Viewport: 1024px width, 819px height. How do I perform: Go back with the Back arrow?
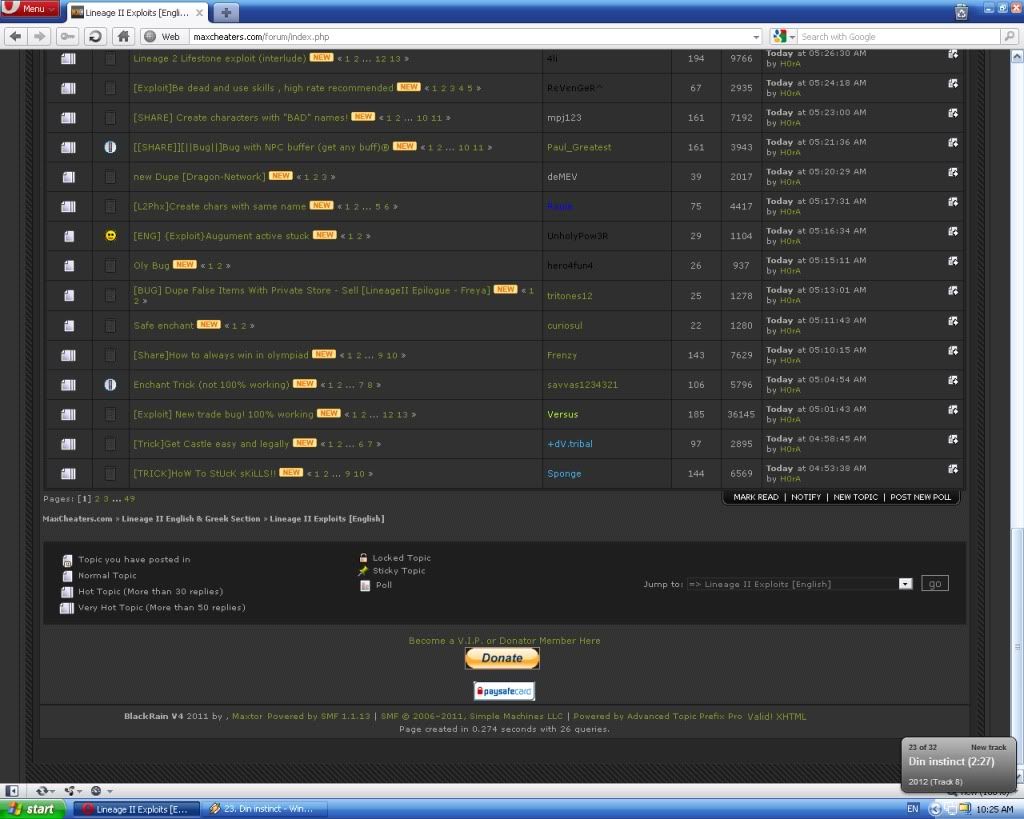[x=16, y=37]
